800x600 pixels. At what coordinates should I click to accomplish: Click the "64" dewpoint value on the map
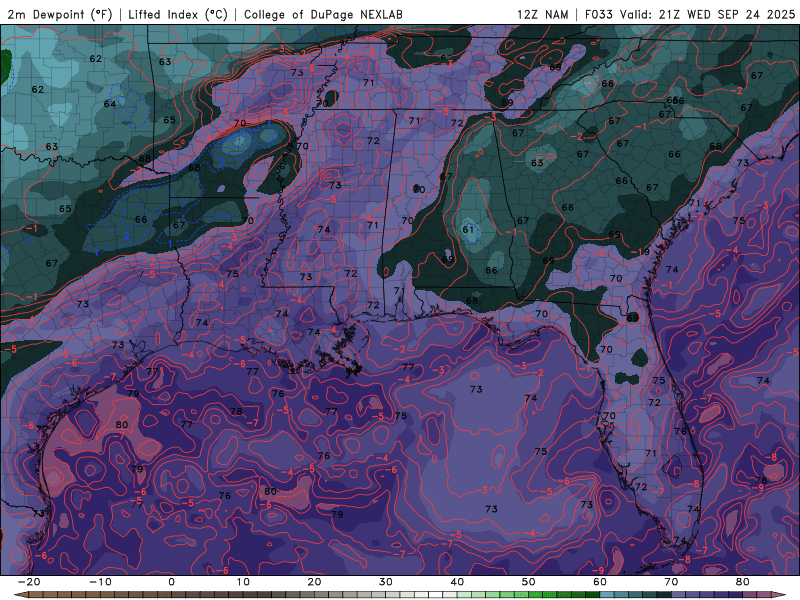(110, 104)
